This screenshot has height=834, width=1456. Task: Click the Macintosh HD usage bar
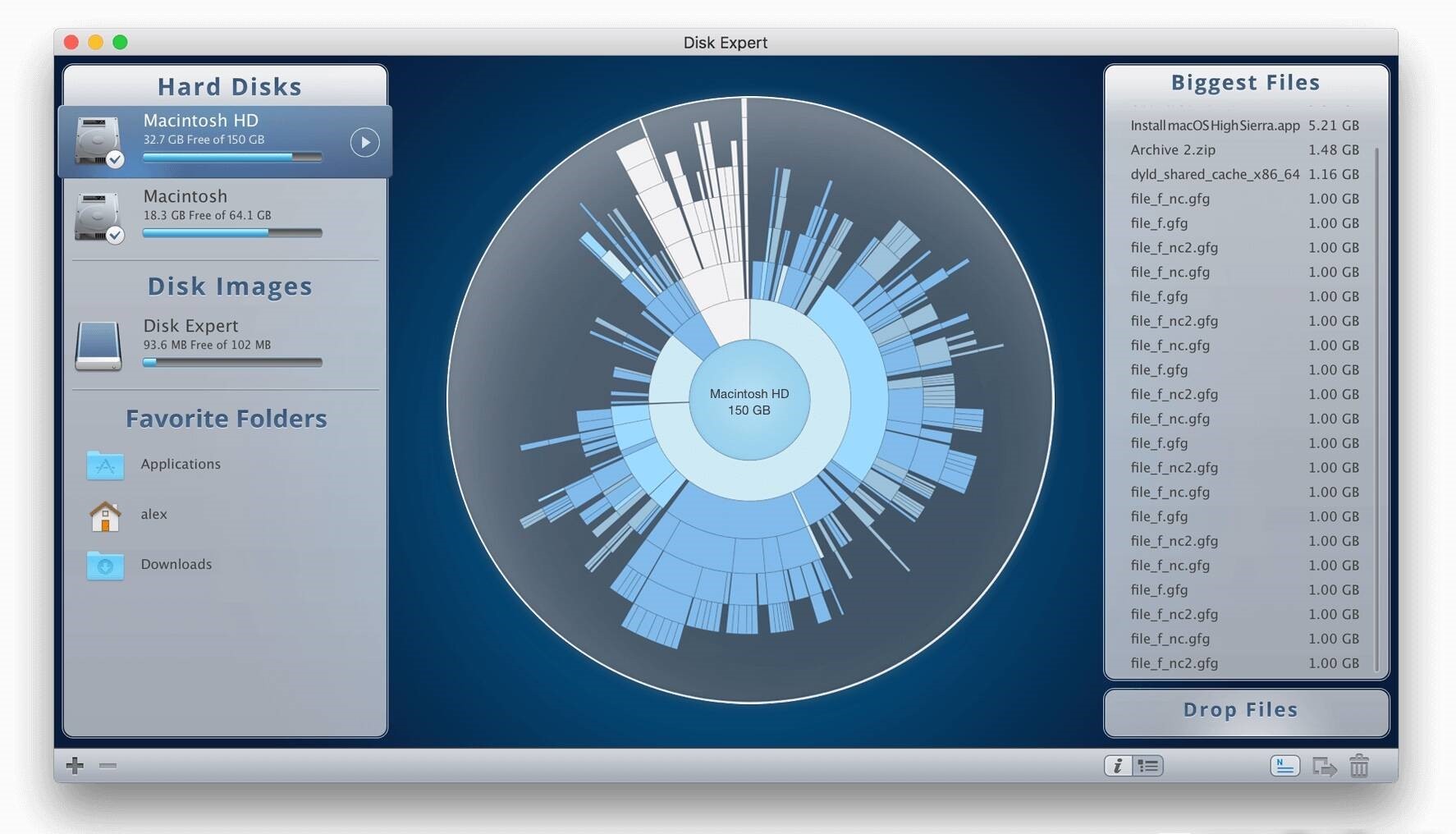232,156
